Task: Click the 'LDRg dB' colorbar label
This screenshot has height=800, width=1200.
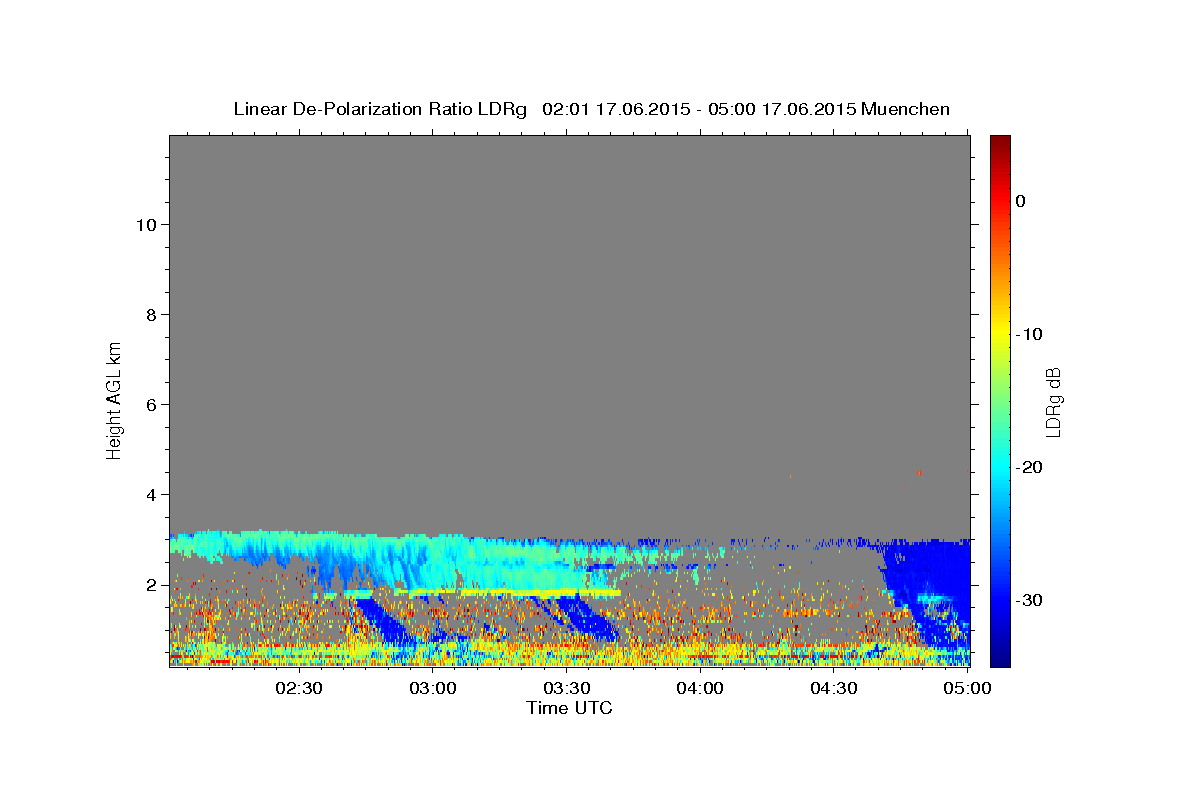Action: (x=1053, y=401)
